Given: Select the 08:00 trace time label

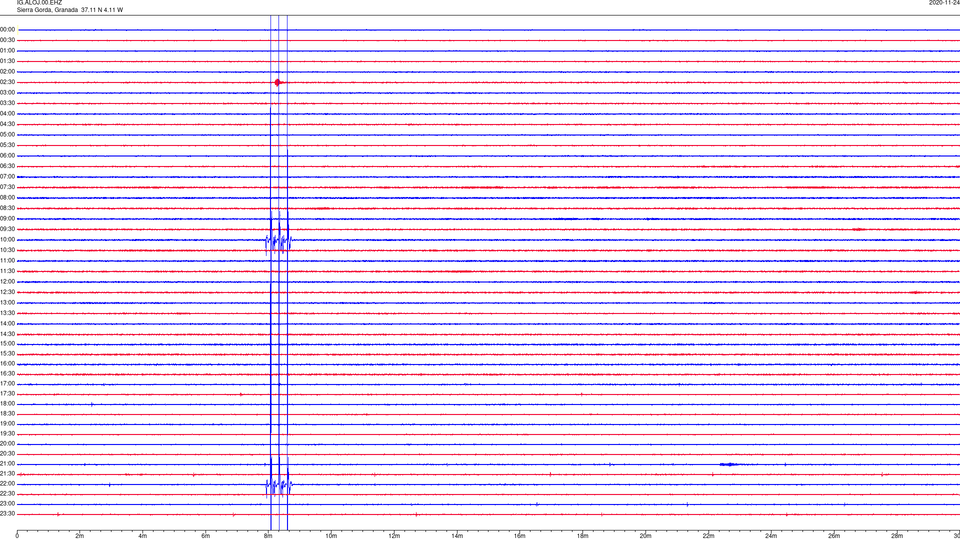Looking at the screenshot, I should point(7,197).
